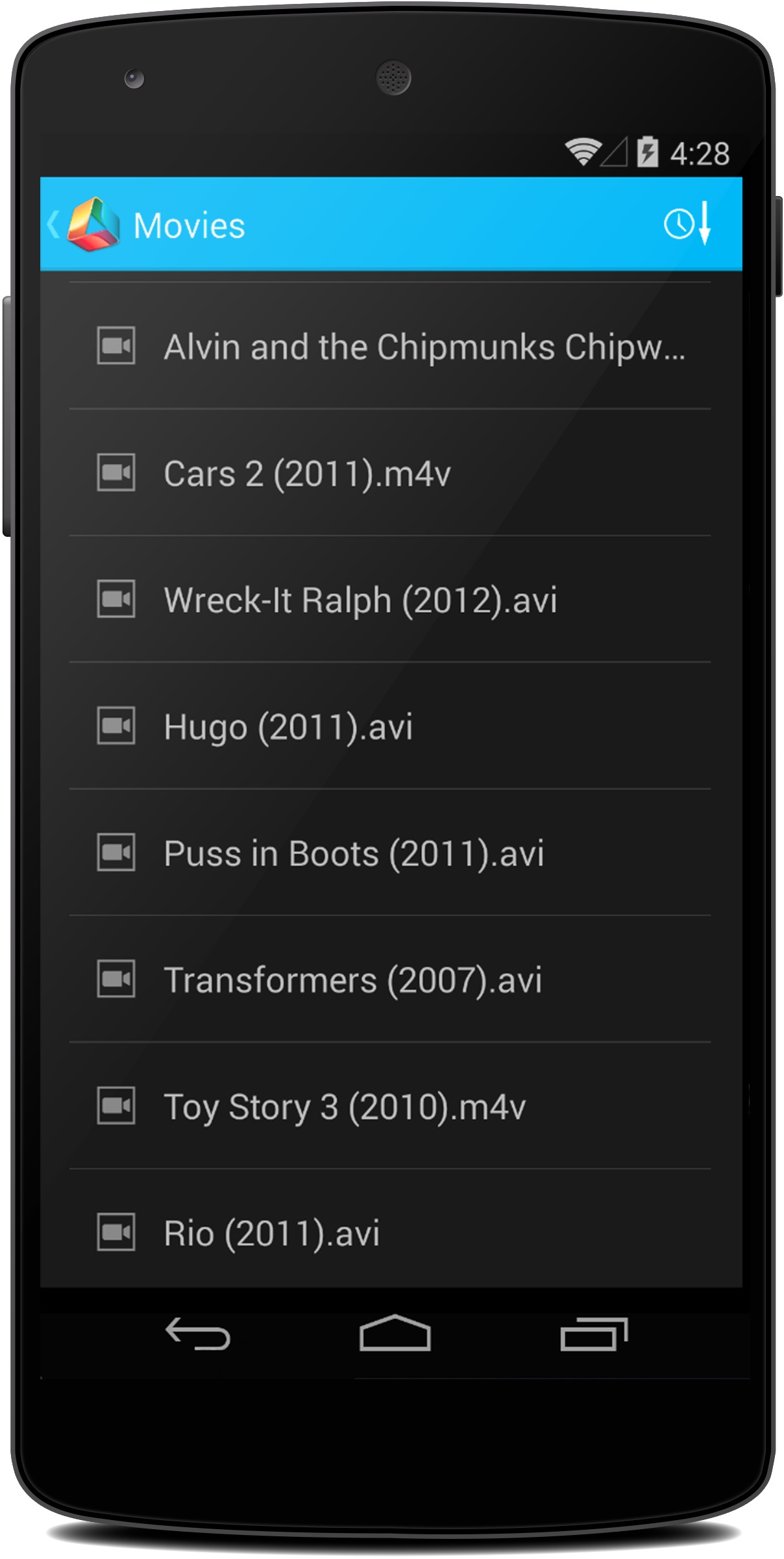
Task: Play Transformers (2007).avi
Action: click(352, 979)
